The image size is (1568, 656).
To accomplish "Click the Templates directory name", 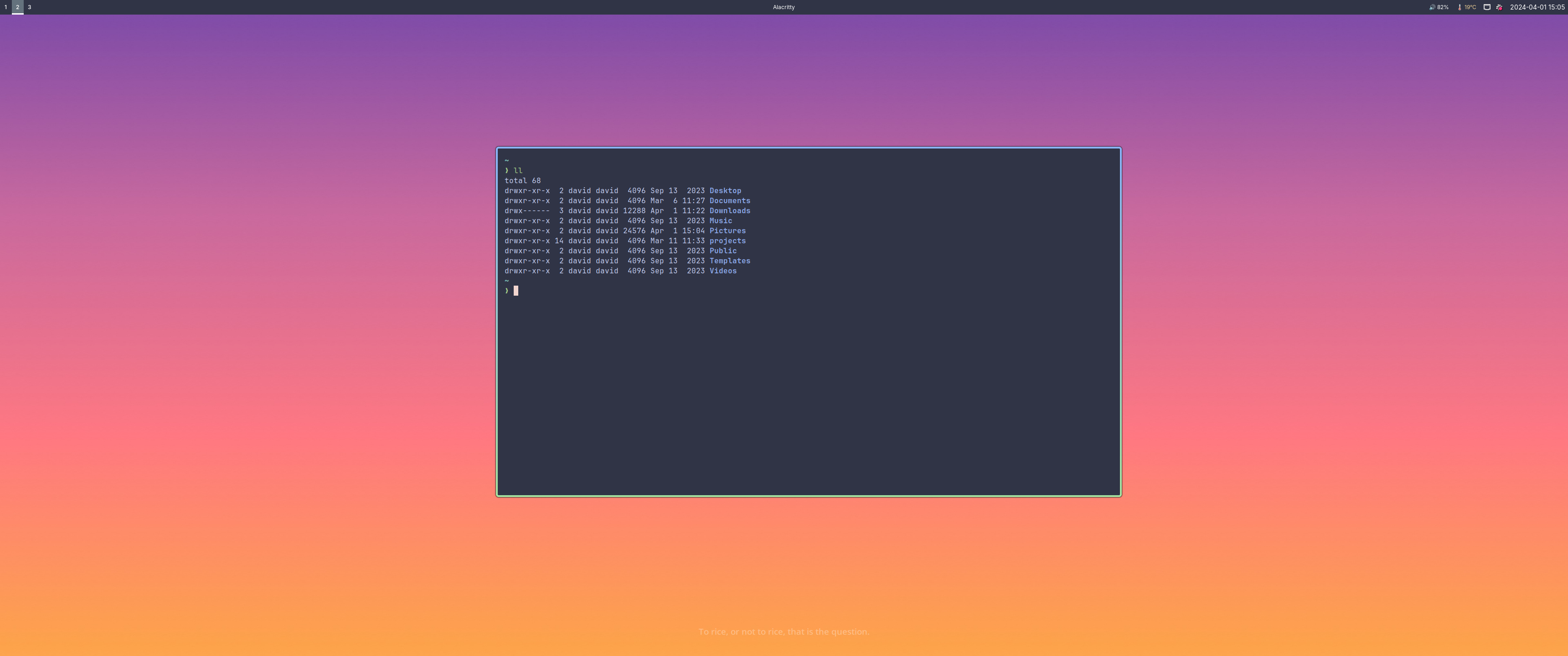I will (729, 261).
